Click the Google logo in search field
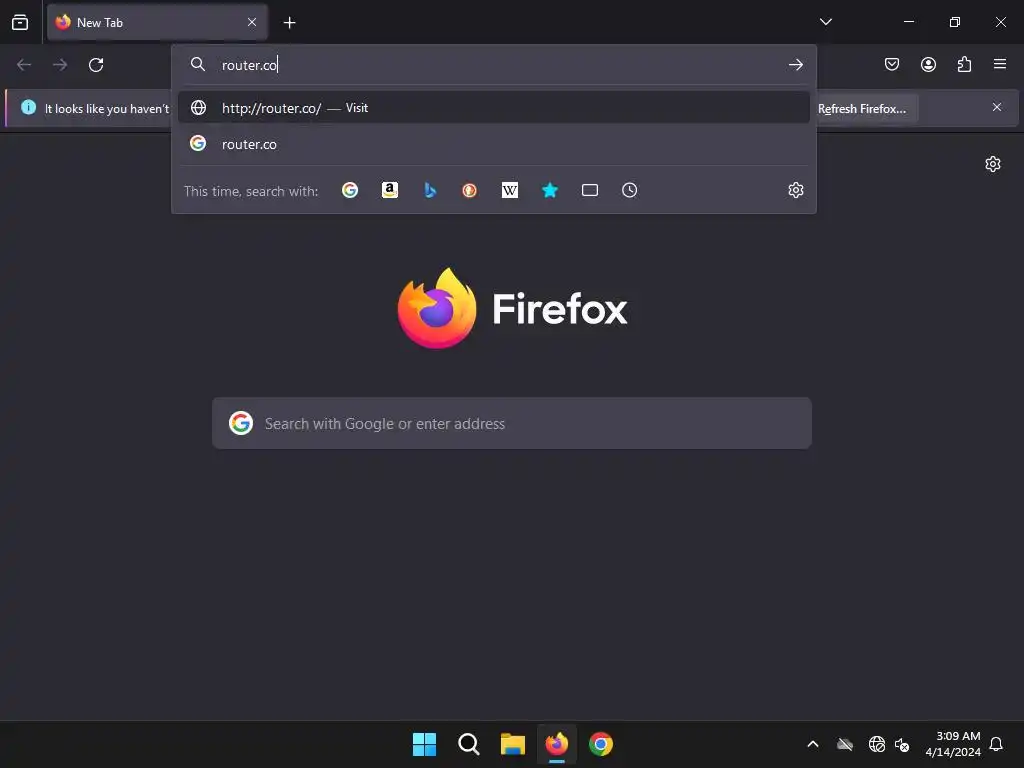 pos(241,423)
